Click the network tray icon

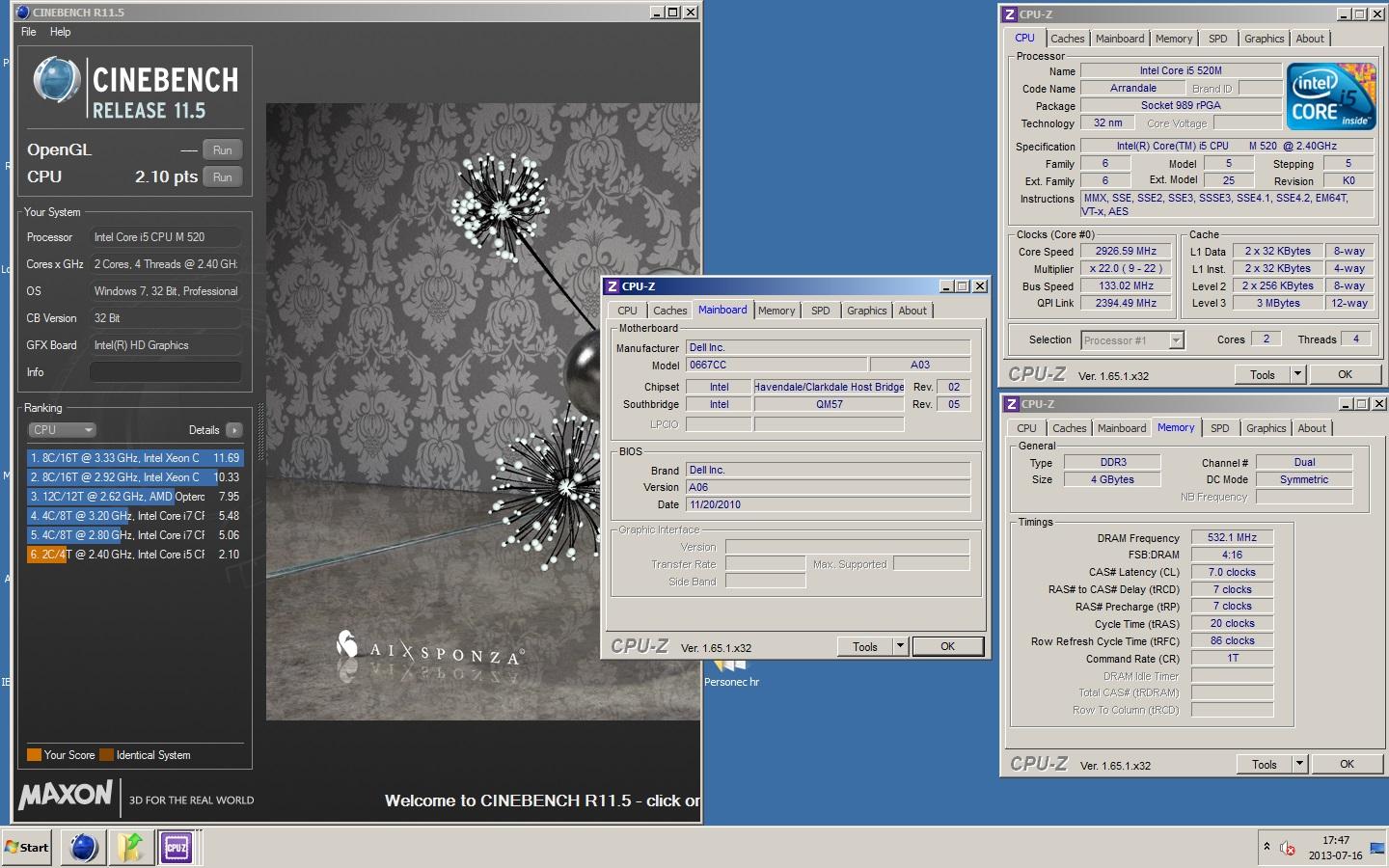pos(1376,848)
